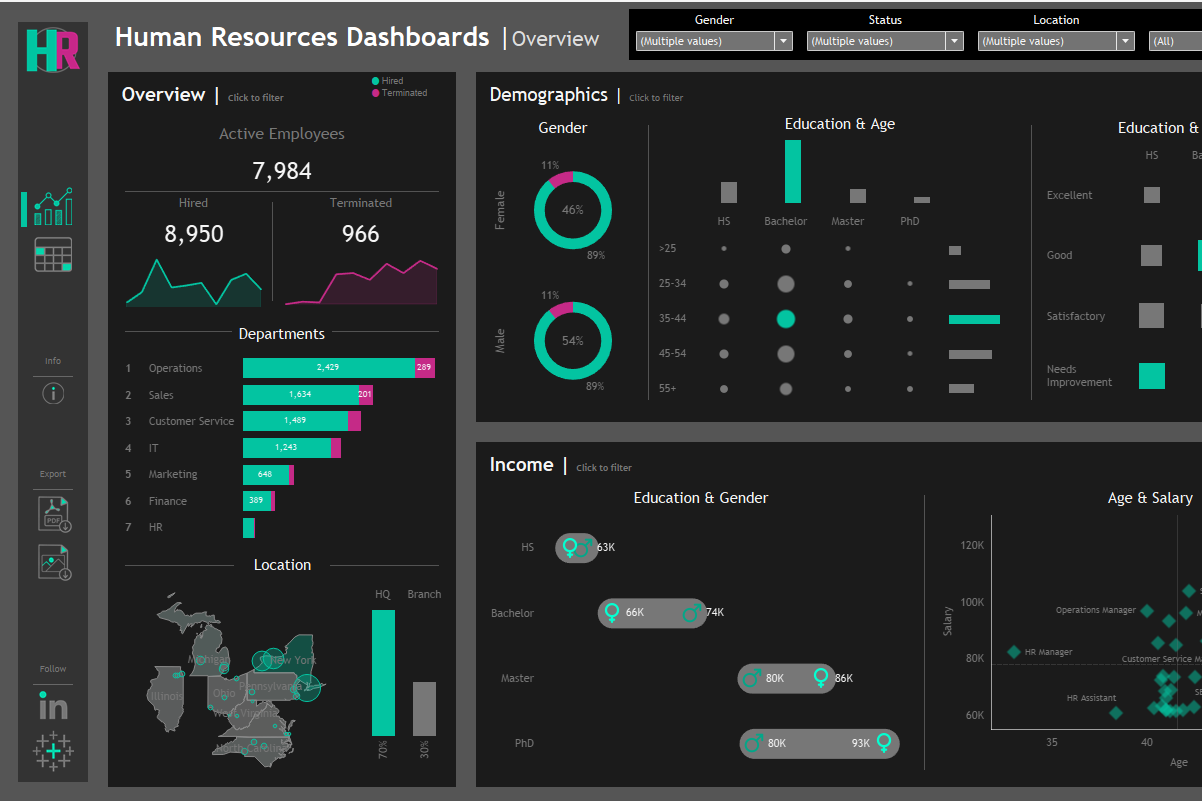Click the Finance department label

[168, 501]
